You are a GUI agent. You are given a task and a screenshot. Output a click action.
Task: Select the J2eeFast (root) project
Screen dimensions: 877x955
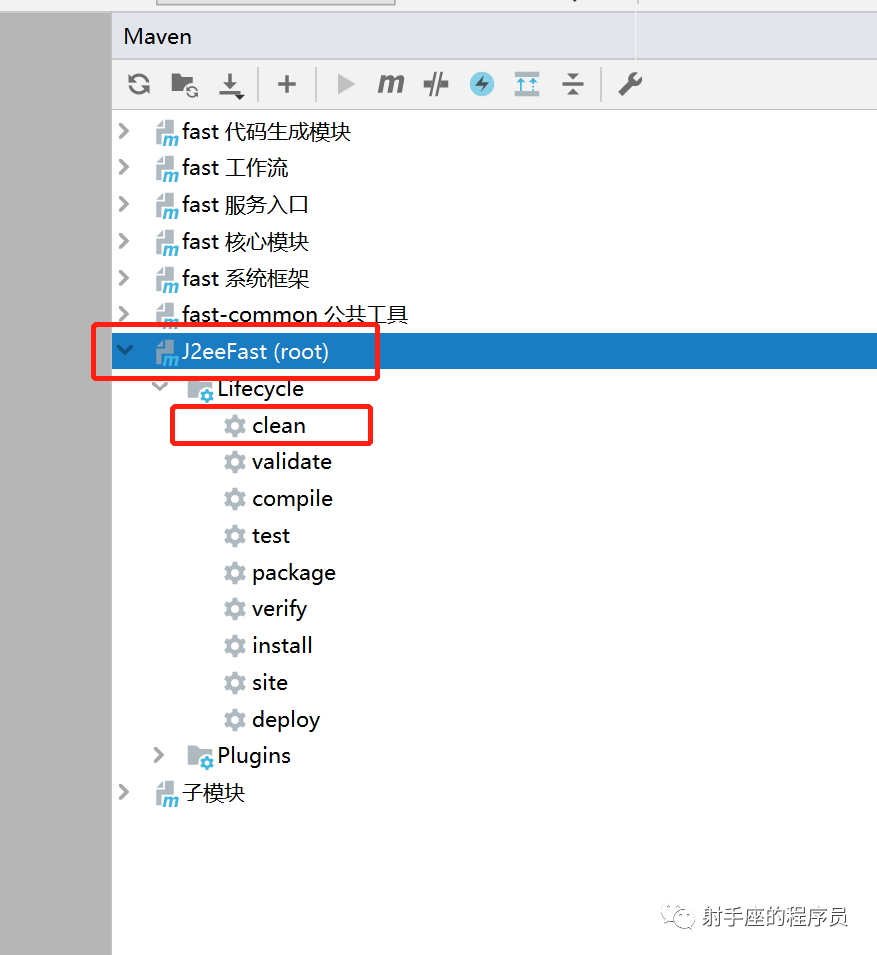255,351
